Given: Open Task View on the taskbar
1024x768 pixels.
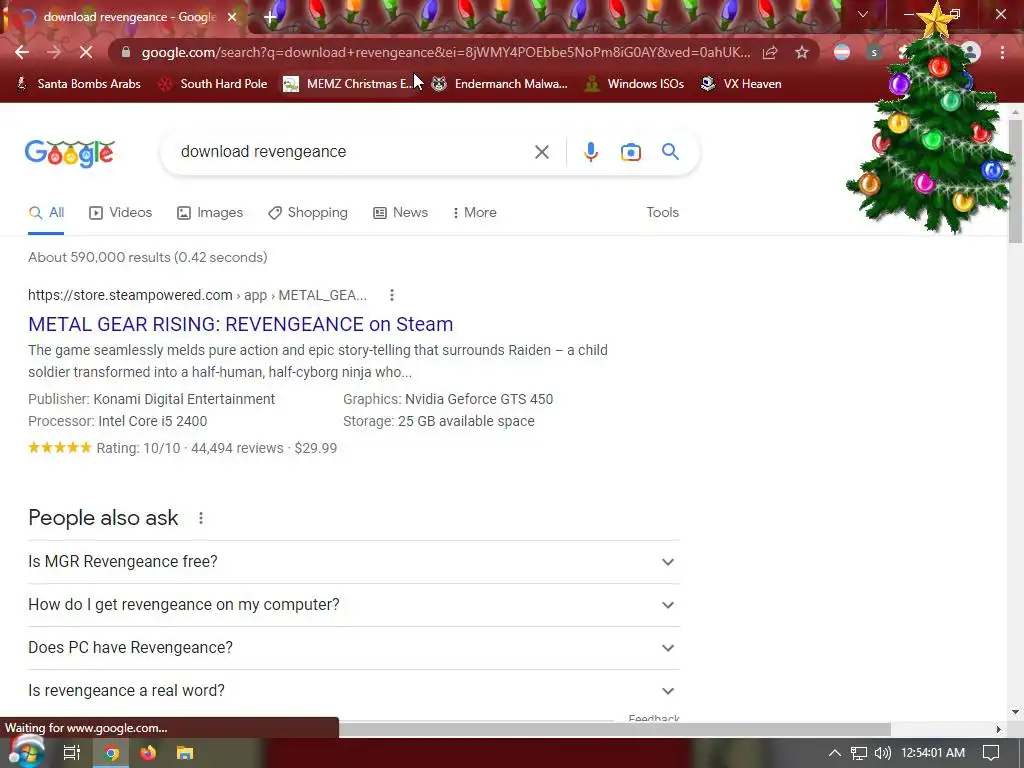Looking at the screenshot, I should [71, 753].
